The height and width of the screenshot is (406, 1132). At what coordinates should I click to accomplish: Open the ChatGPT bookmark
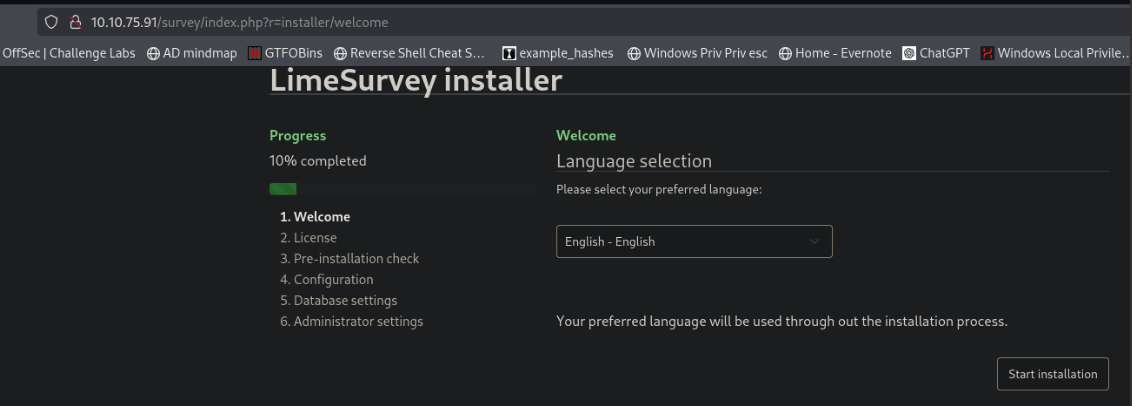[936, 53]
